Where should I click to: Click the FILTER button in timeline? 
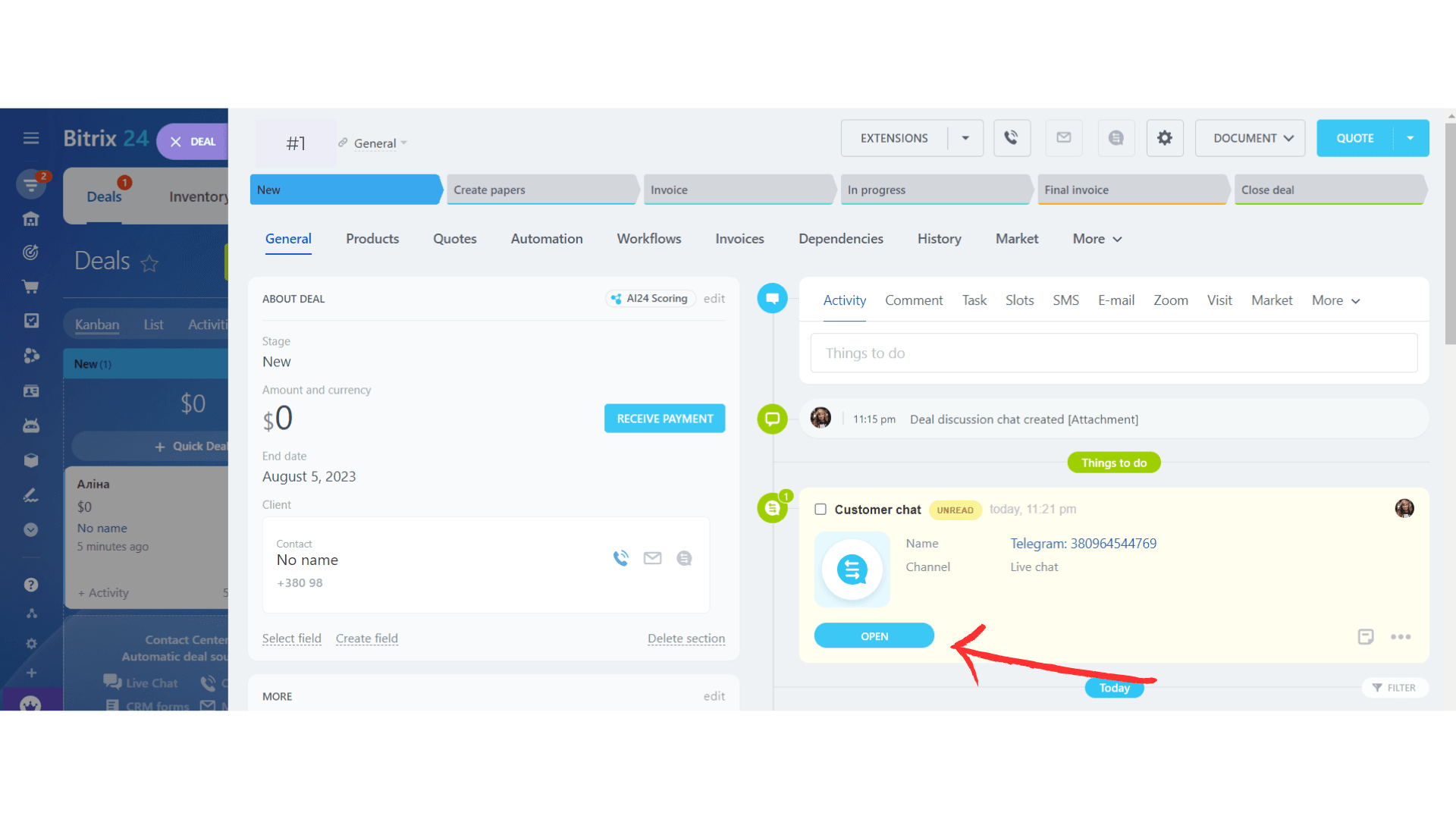pyautogui.click(x=1395, y=688)
